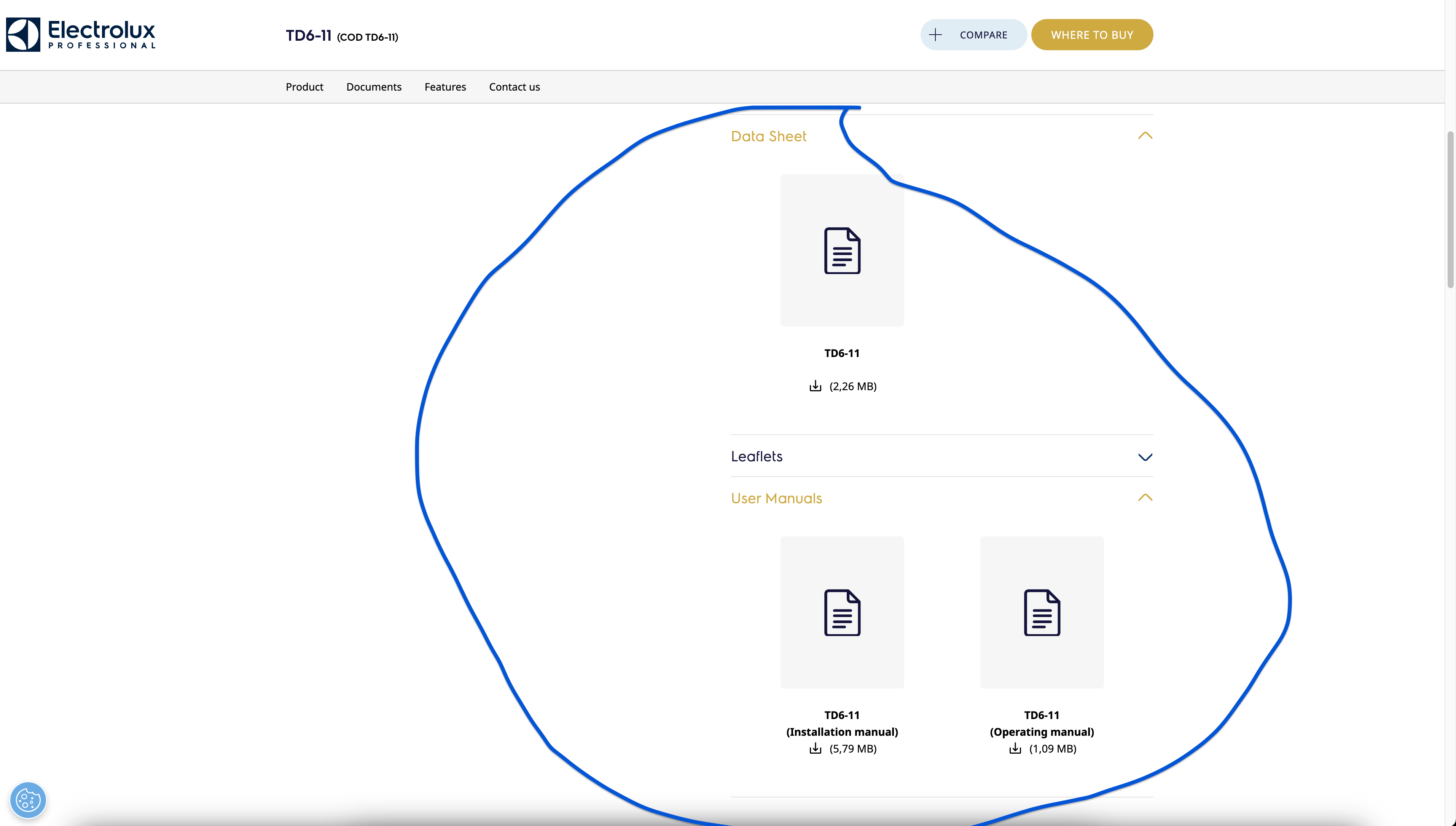Click the User Manuals heading
This screenshot has width=1456, height=826.
click(x=776, y=498)
